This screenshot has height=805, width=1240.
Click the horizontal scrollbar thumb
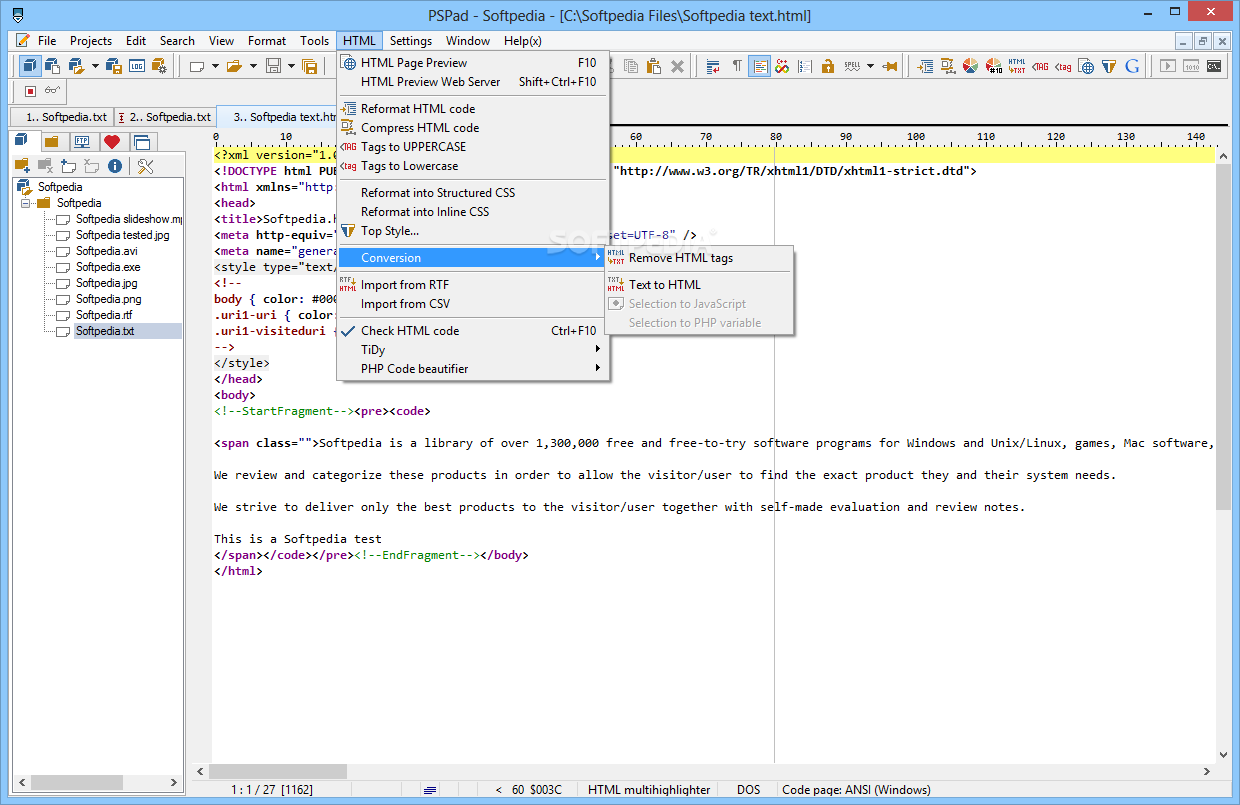[278, 771]
